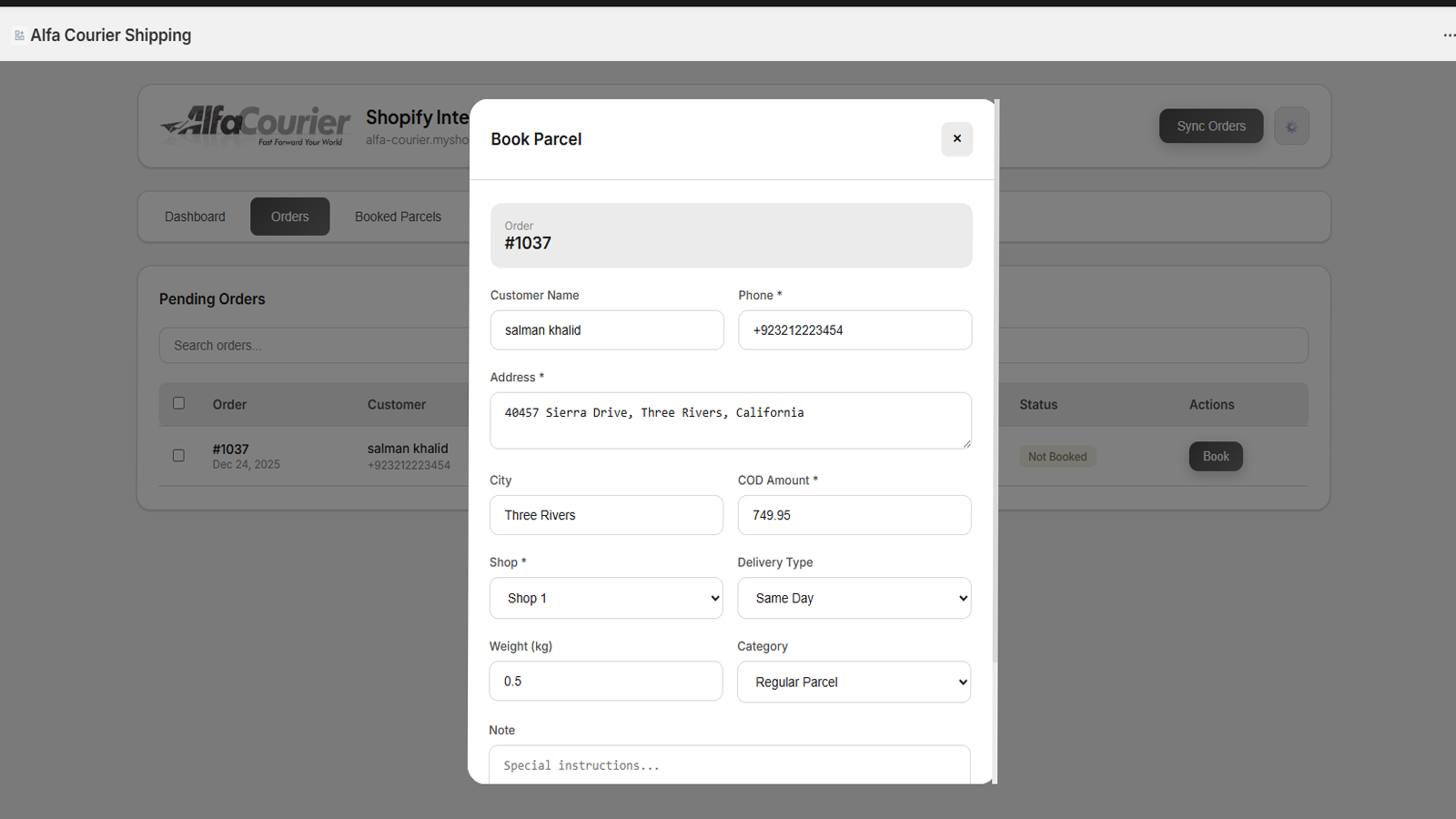This screenshot has height=819, width=1456.
Task: Click the Customer Name input field
Action: click(606, 329)
